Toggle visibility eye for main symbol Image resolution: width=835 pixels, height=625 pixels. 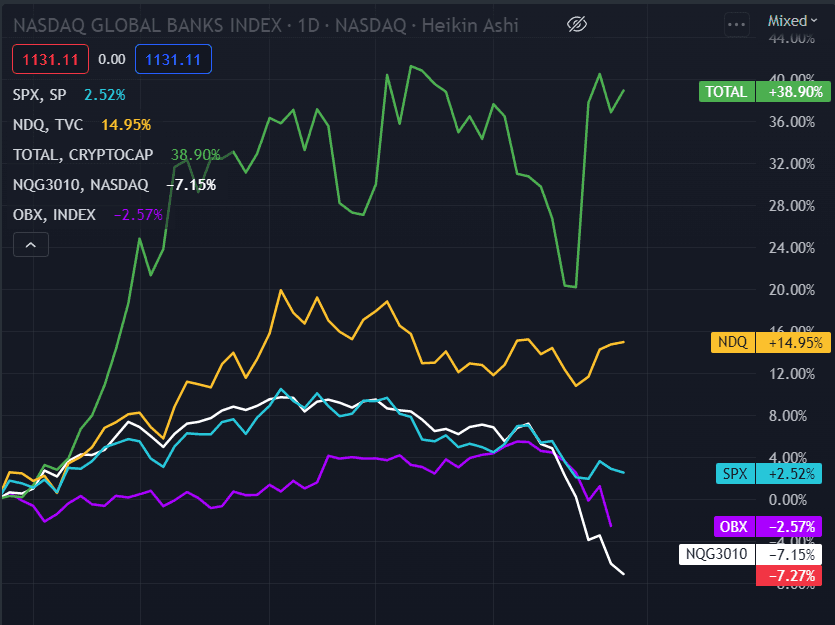point(575,23)
